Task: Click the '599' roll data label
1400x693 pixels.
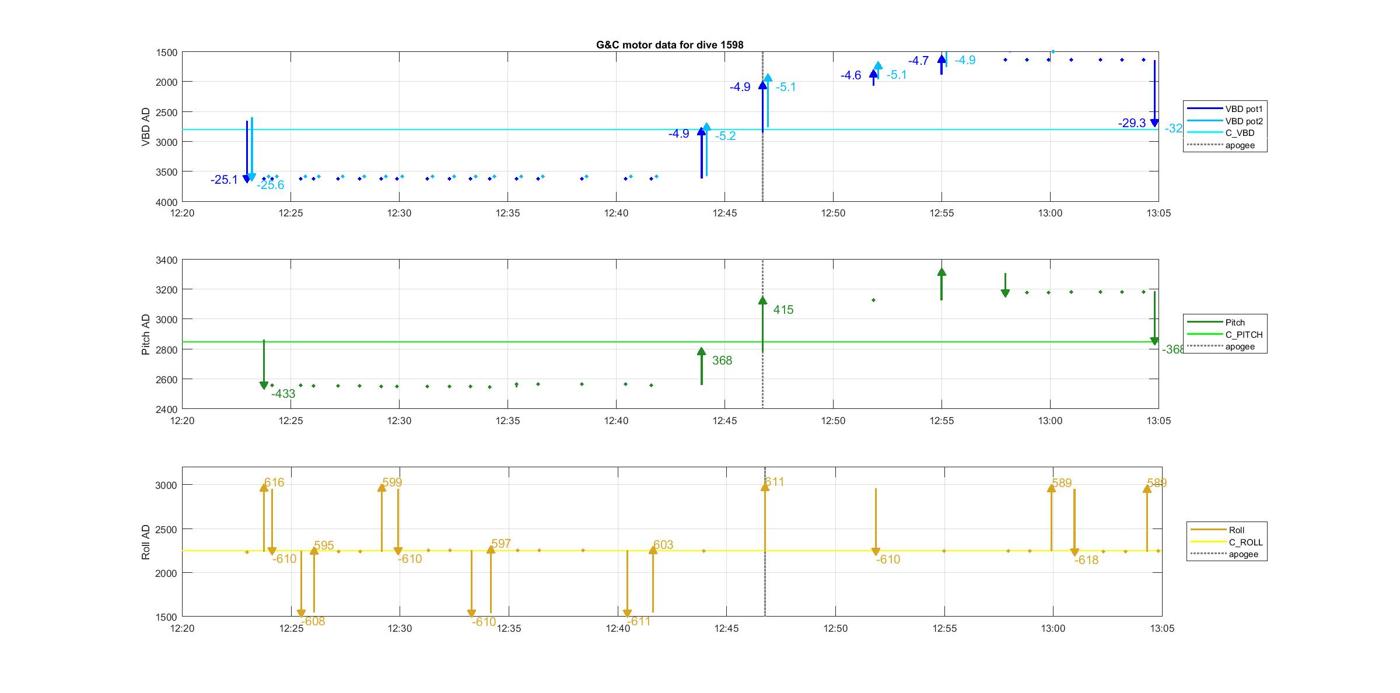Action: [x=392, y=483]
